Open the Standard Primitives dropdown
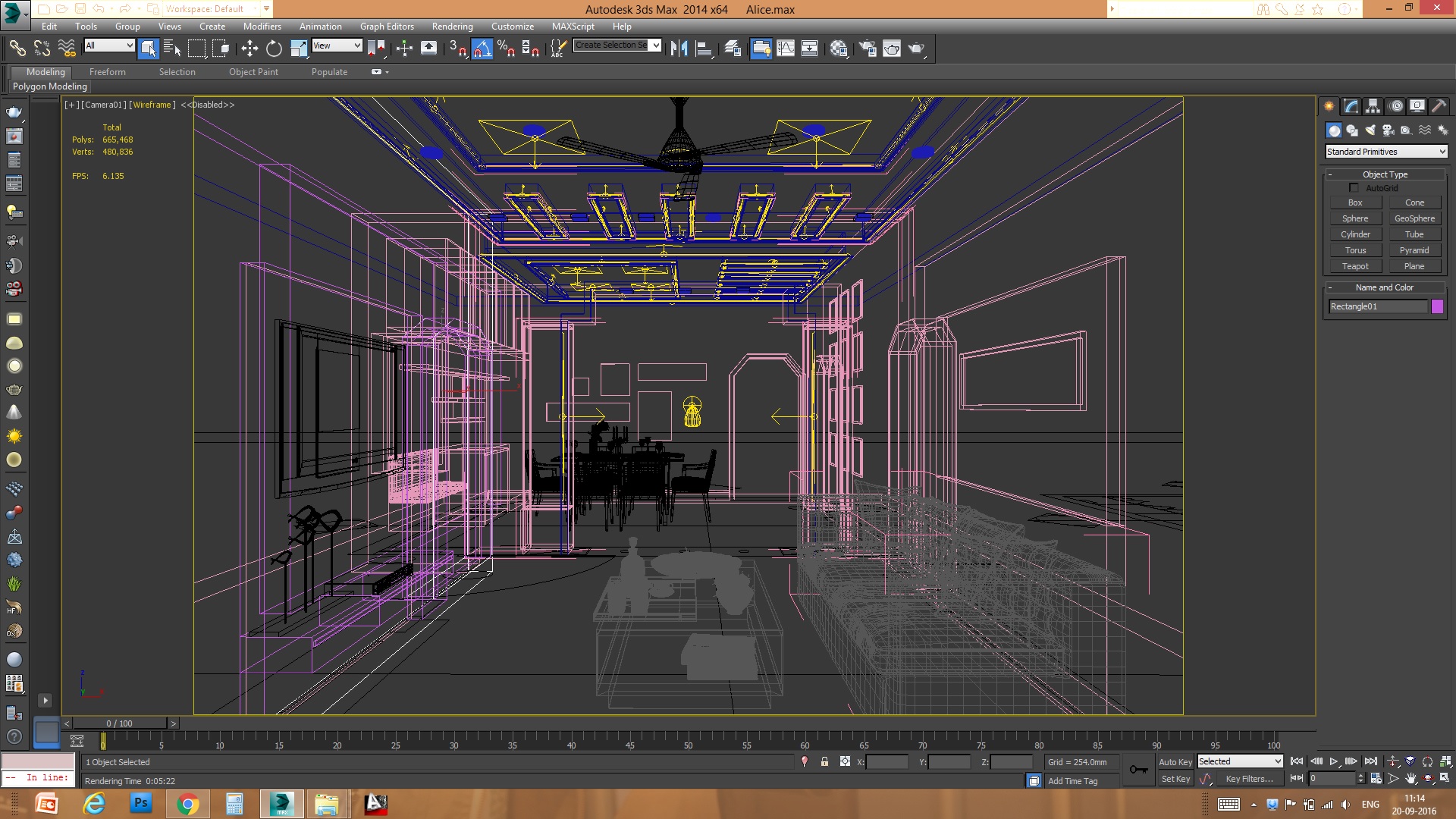Image resolution: width=1456 pixels, height=819 pixels. click(x=1385, y=152)
